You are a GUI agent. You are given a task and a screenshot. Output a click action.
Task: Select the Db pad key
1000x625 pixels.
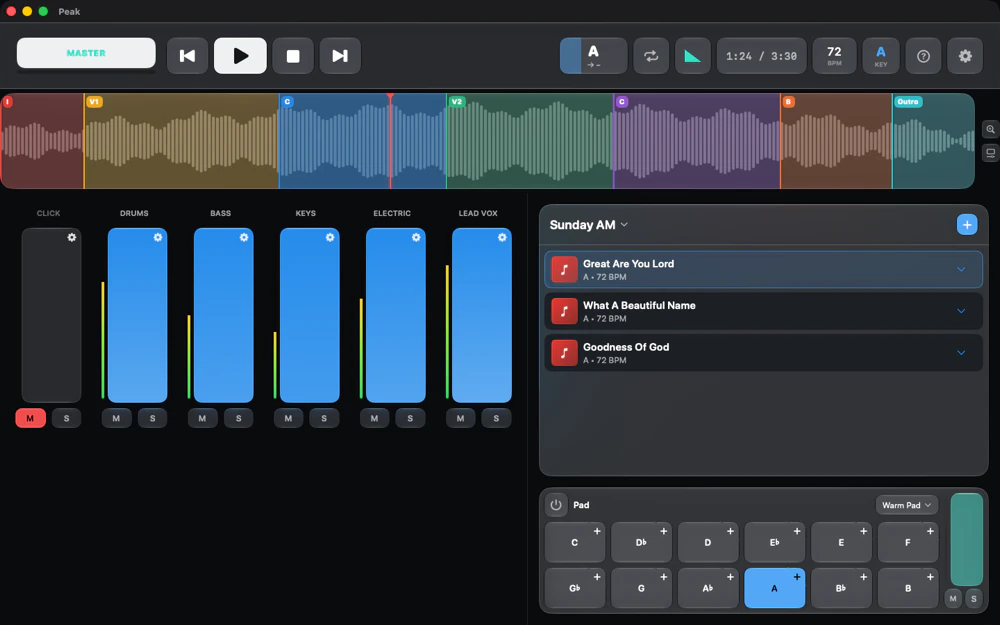point(641,542)
